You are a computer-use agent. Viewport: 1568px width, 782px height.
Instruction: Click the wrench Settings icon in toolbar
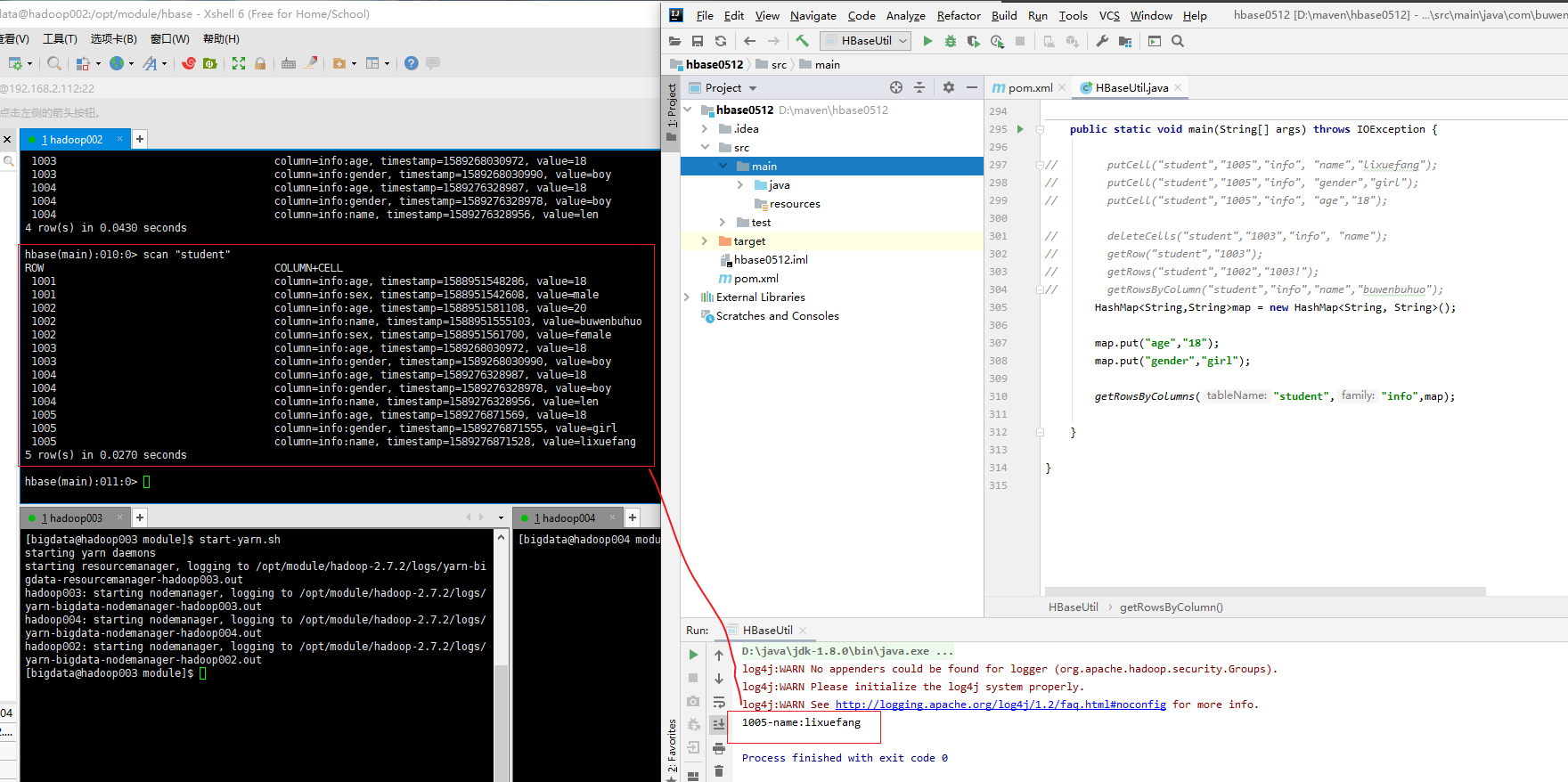[x=1102, y=41]
